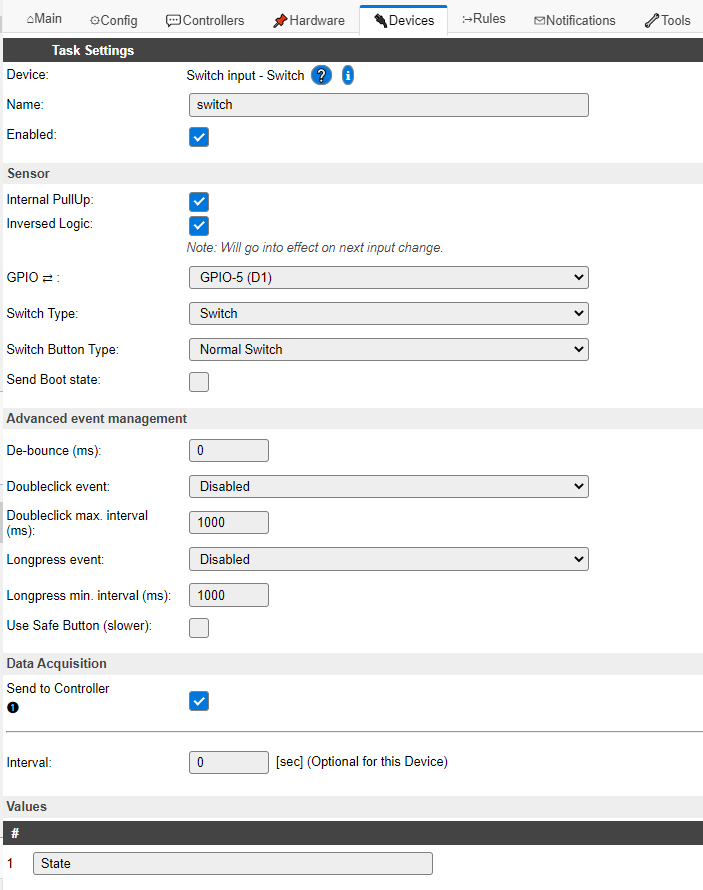This screenshot has width=703, height=890.
Task: Open the Notifications tab
Action: pyautogui.click(x=575, y=20)
